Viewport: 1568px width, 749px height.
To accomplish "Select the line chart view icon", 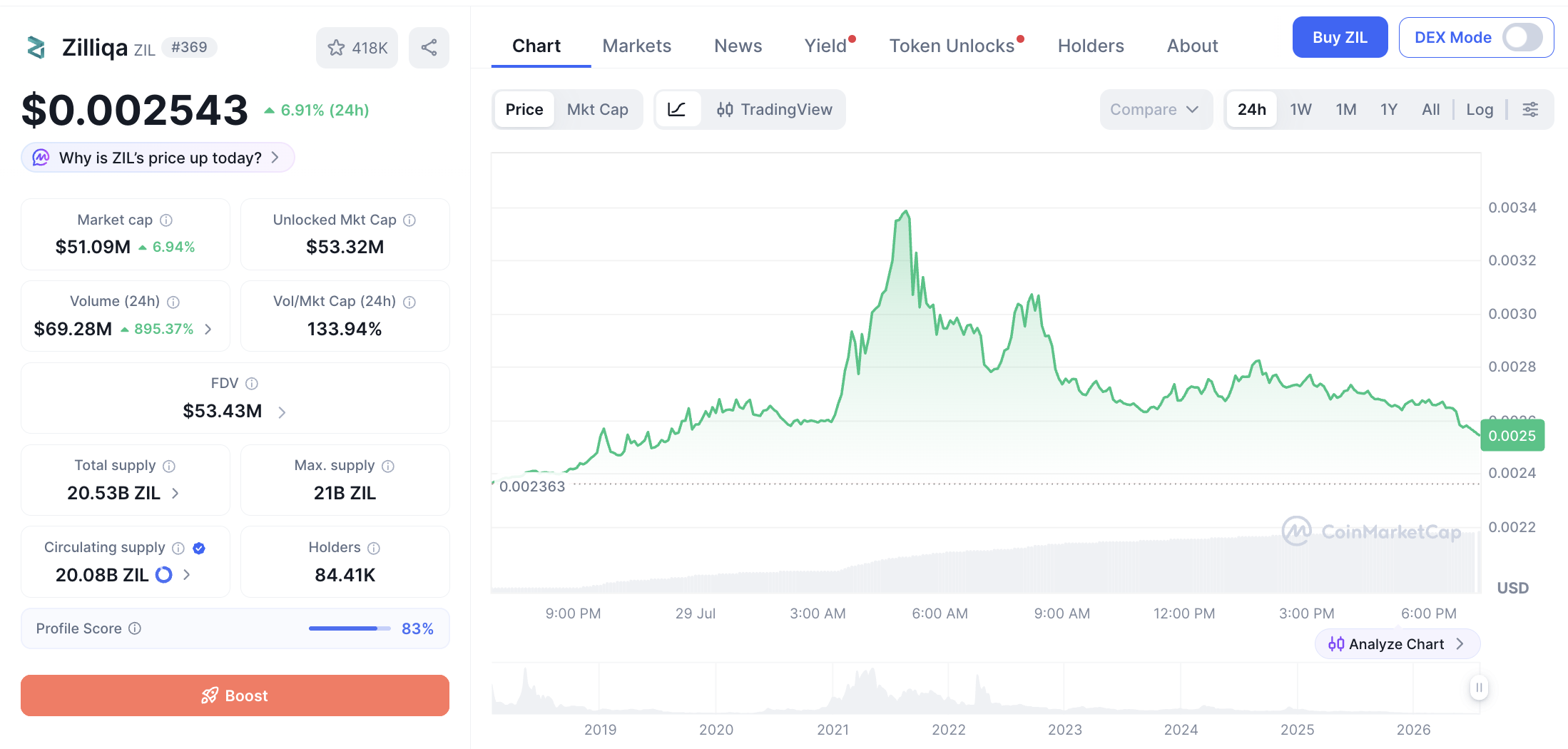I will pyautogui.click(x=676, y=109).
